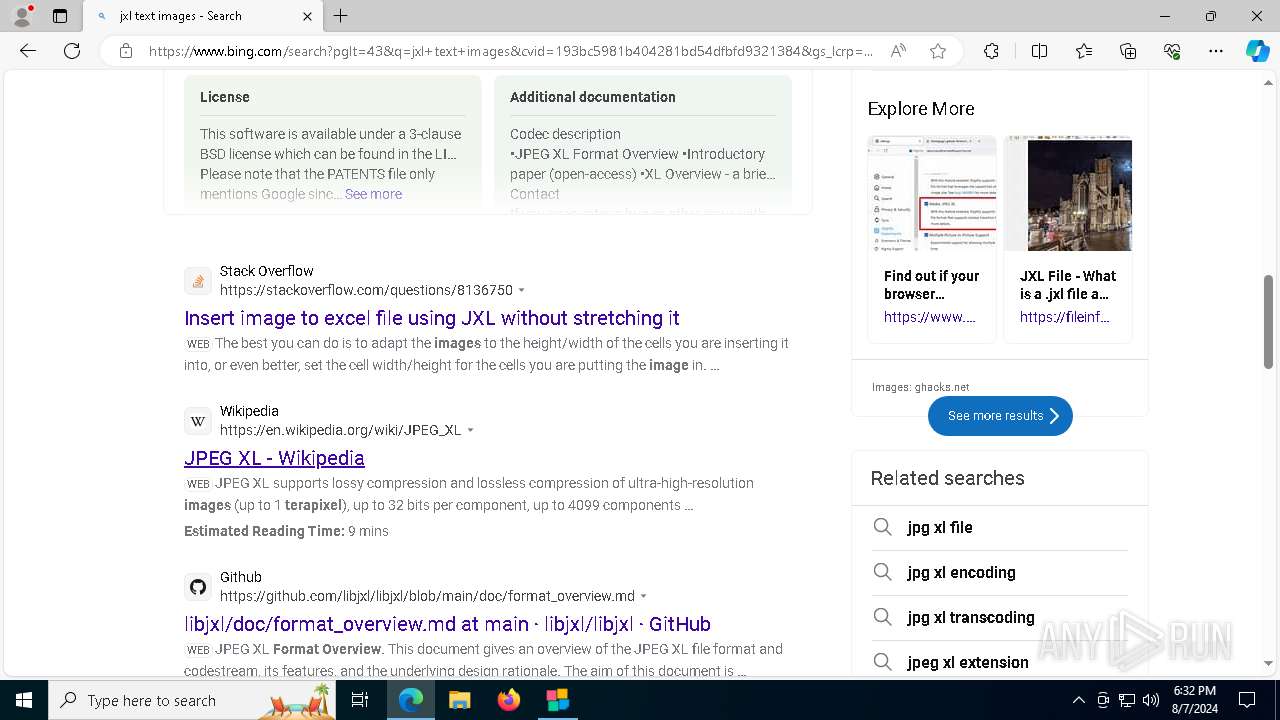Open Settings and more menu
Image resolution: width=1280 pixels, height=720 pixels.
pyautogui.click(x=1216, y=51)
